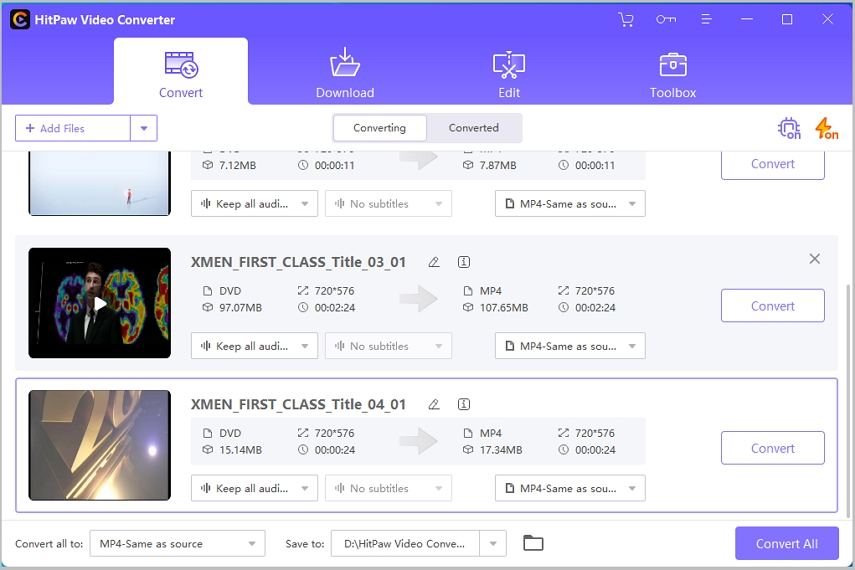This screenshot has width=855, height=570.
Task: Switch to the Download tab
Action: [x=345, y=71]
